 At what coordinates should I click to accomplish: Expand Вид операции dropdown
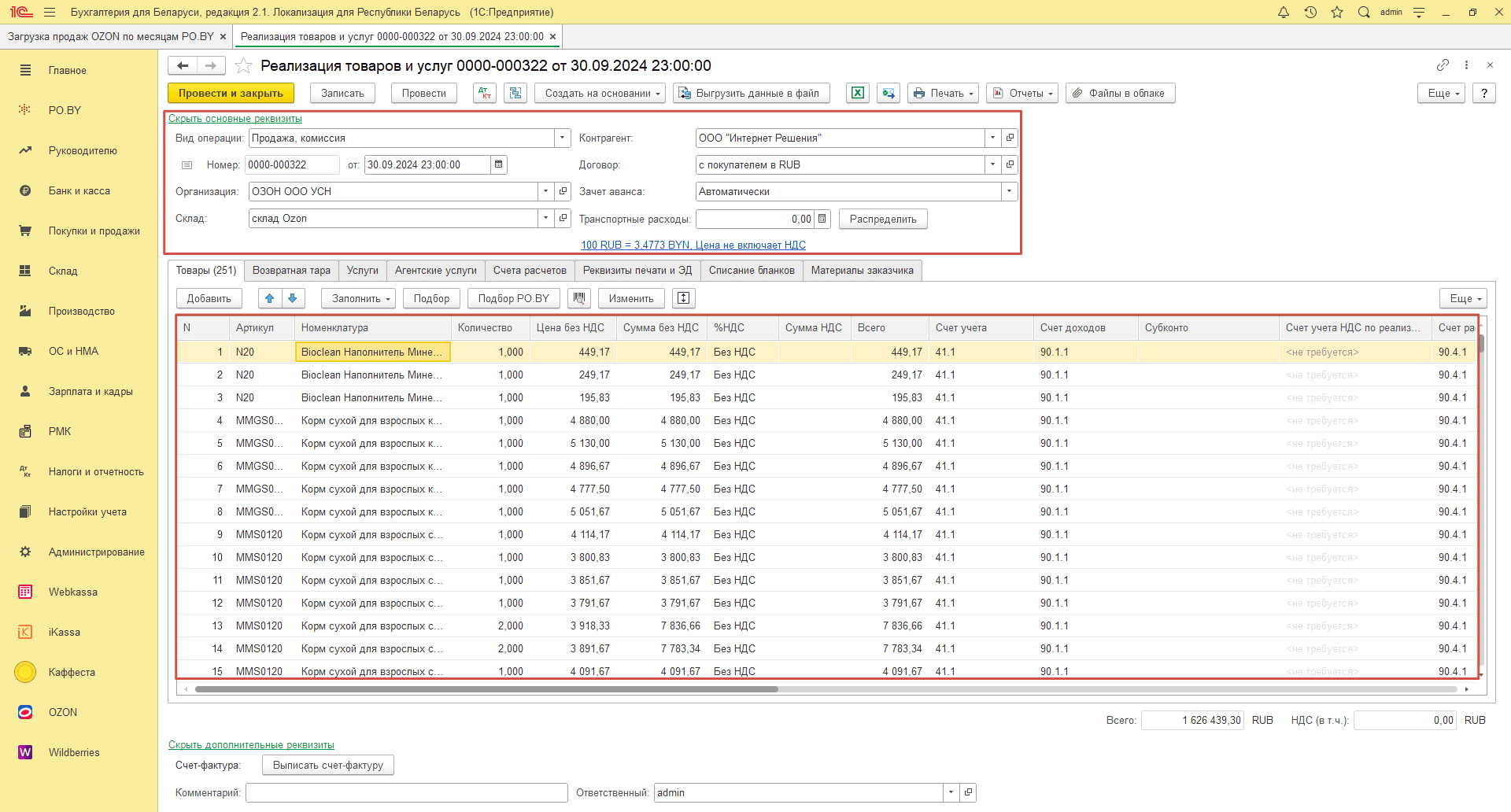coord(562,138)
